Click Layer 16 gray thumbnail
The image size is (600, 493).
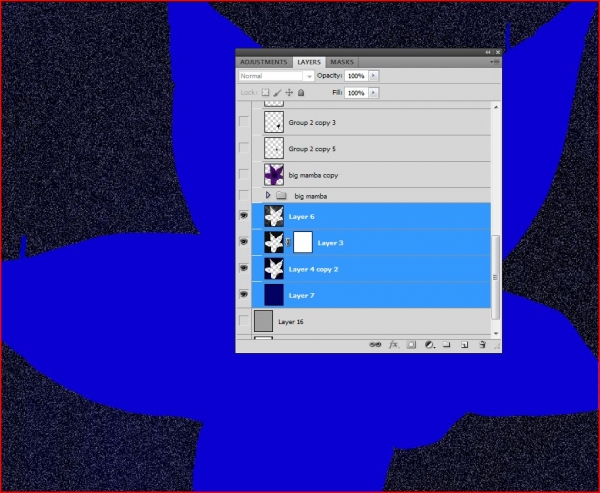tap(263, 321)
